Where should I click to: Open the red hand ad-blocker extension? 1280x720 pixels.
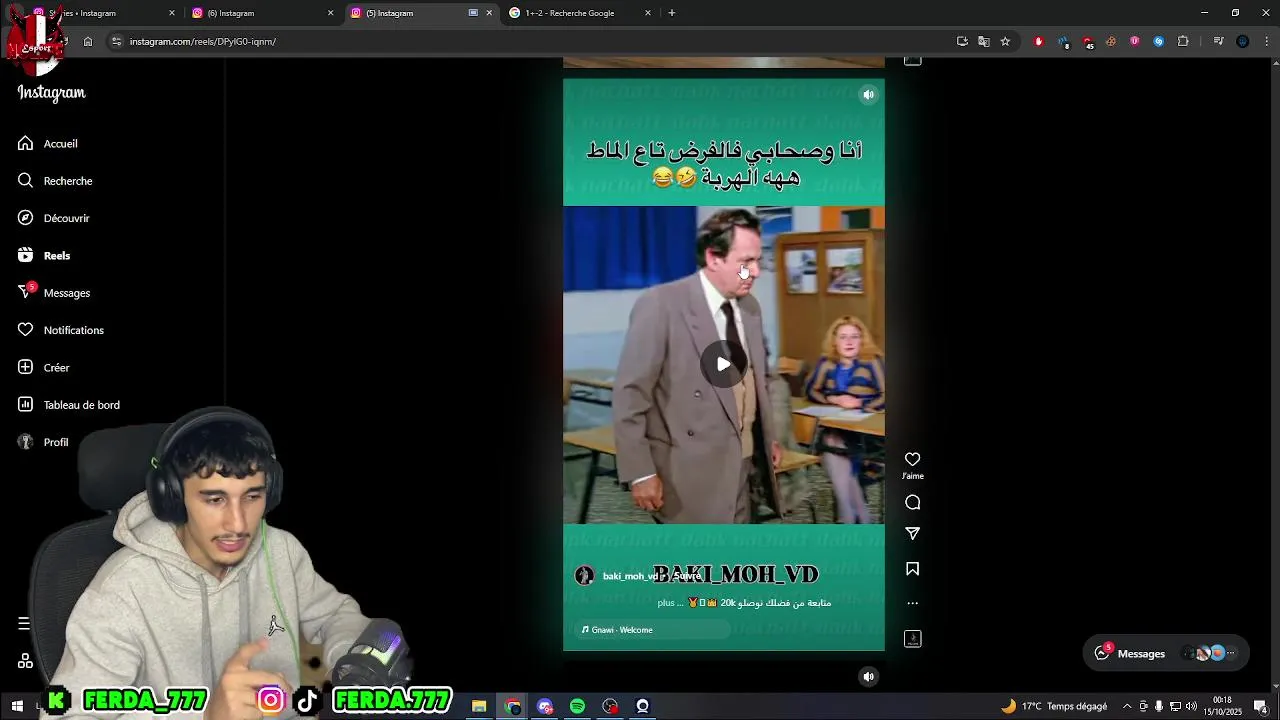tap(1039, 41)
